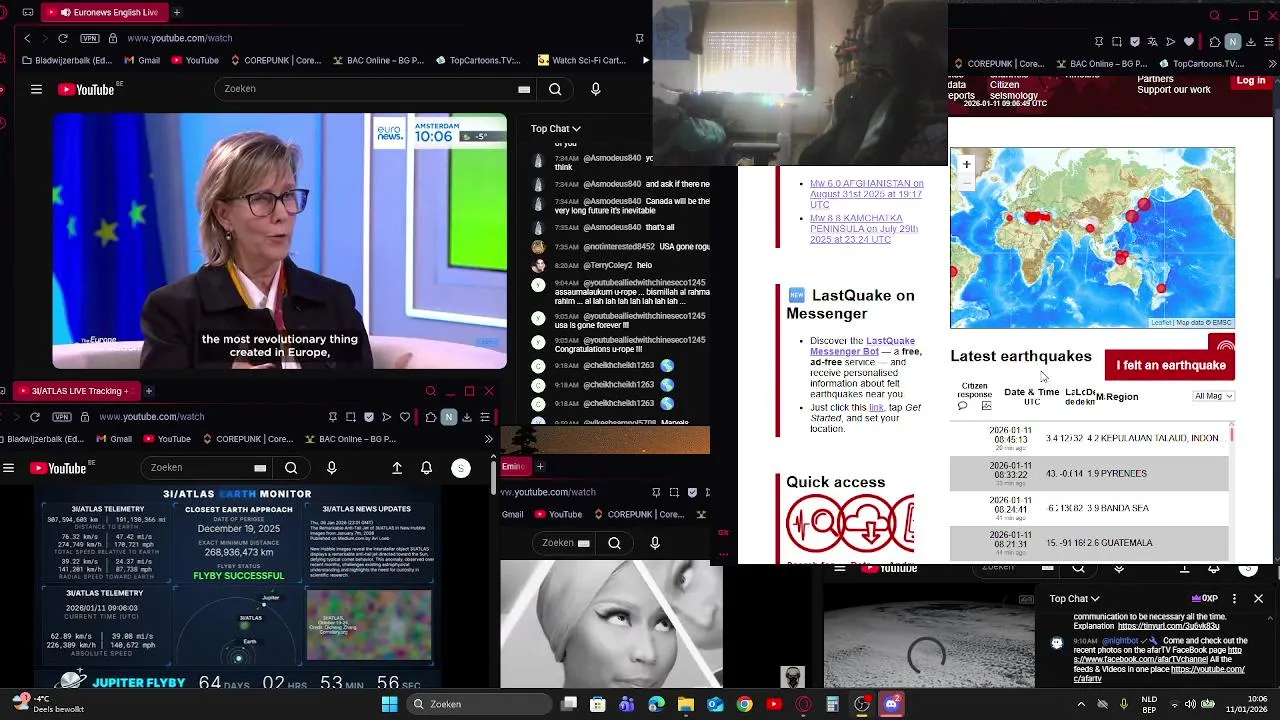Open snapshot tool in 3I/ATLAS window toolbar
1280x720 pixels.
pos(351,417)
